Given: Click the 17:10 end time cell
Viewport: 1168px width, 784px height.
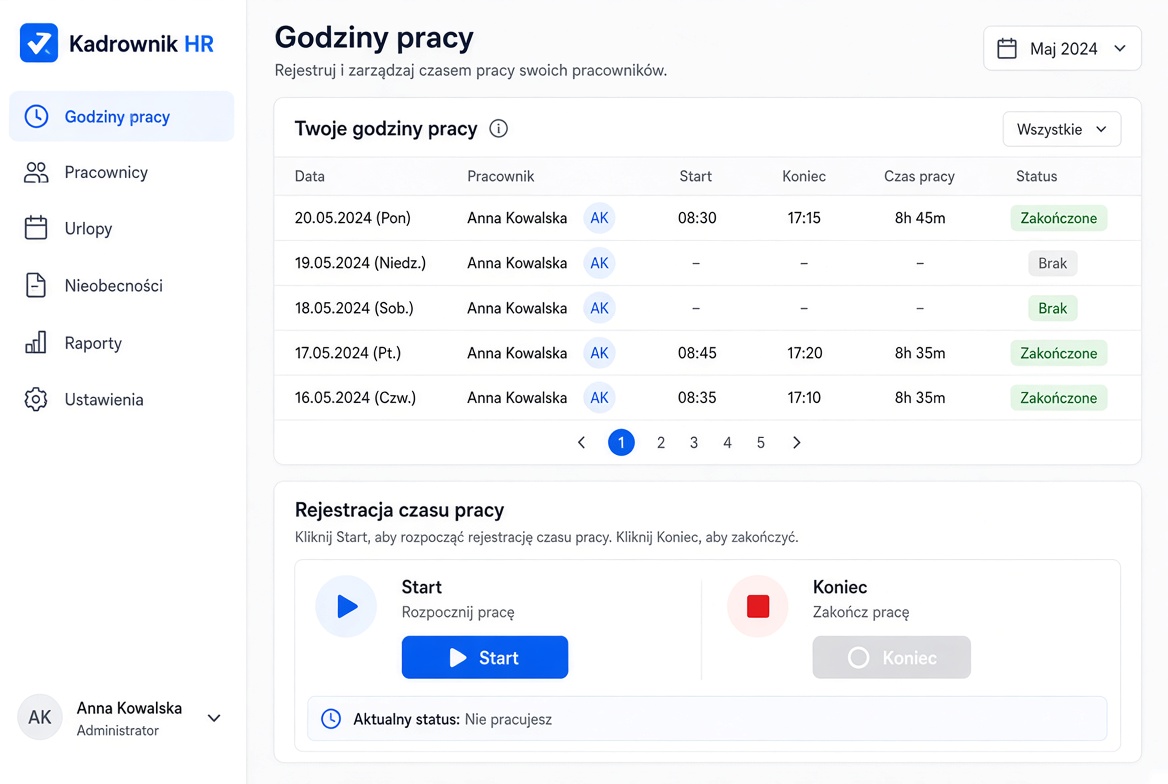Looking at the screenshot, I should click(x=804, y=397).
